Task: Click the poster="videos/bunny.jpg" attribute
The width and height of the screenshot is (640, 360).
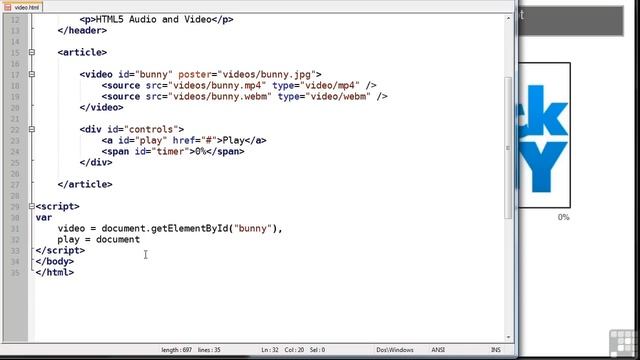Action: [x=247, y=74]
